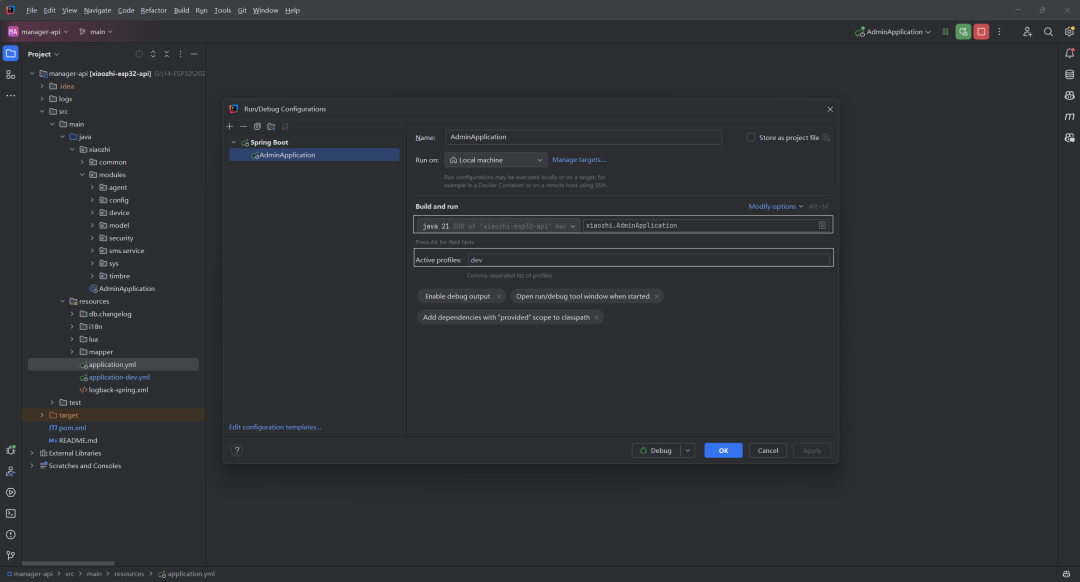The width and height of the screenshot is (1080, 582).
Task: Expand External Libraries node
Action: 32,453
